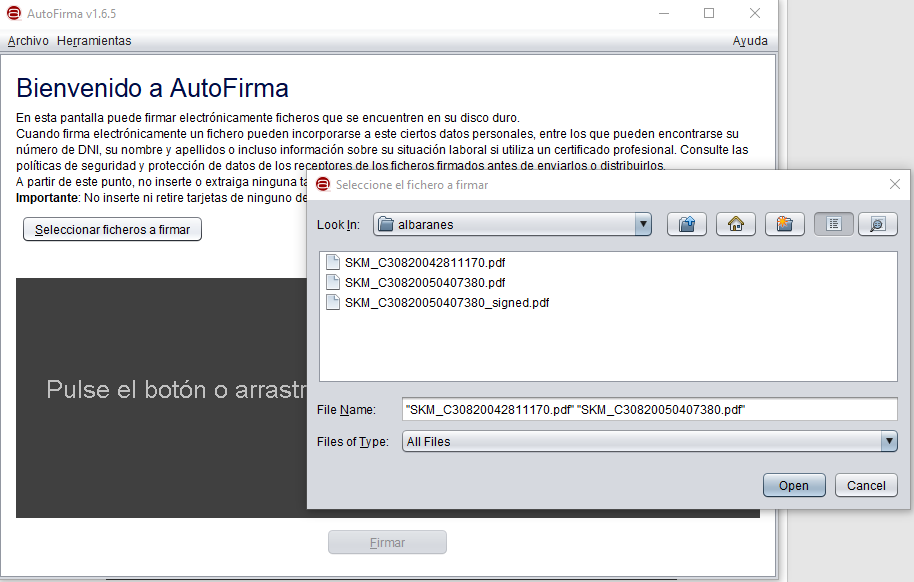The width and height of the screenshot is (914, 582).
Task: Click the document icon of SKM_C30820042811170.pdf
Action: (x=333, y=262)
